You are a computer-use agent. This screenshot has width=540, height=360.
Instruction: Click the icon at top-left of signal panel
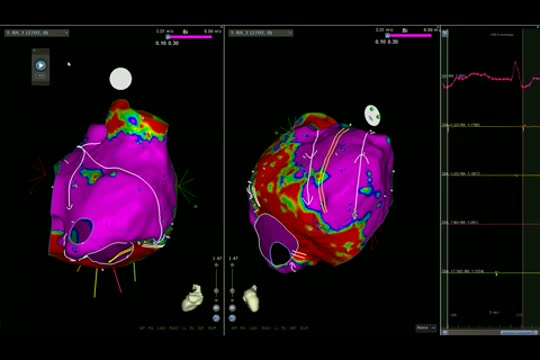click(x=445, y=33)
